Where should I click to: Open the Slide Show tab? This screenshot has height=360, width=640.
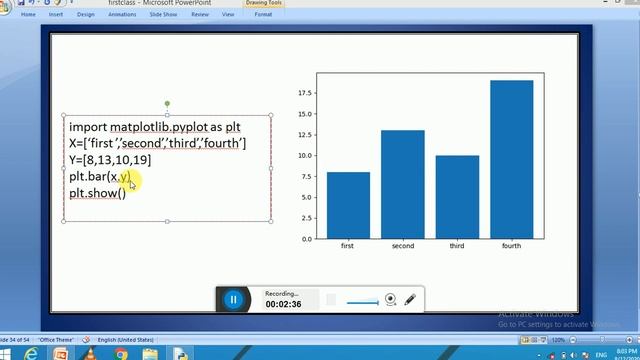(163, 14)
